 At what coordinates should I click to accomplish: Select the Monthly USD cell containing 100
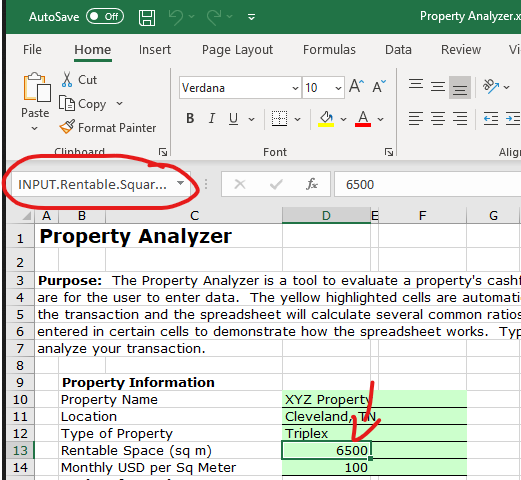click(x=326, y=467)
